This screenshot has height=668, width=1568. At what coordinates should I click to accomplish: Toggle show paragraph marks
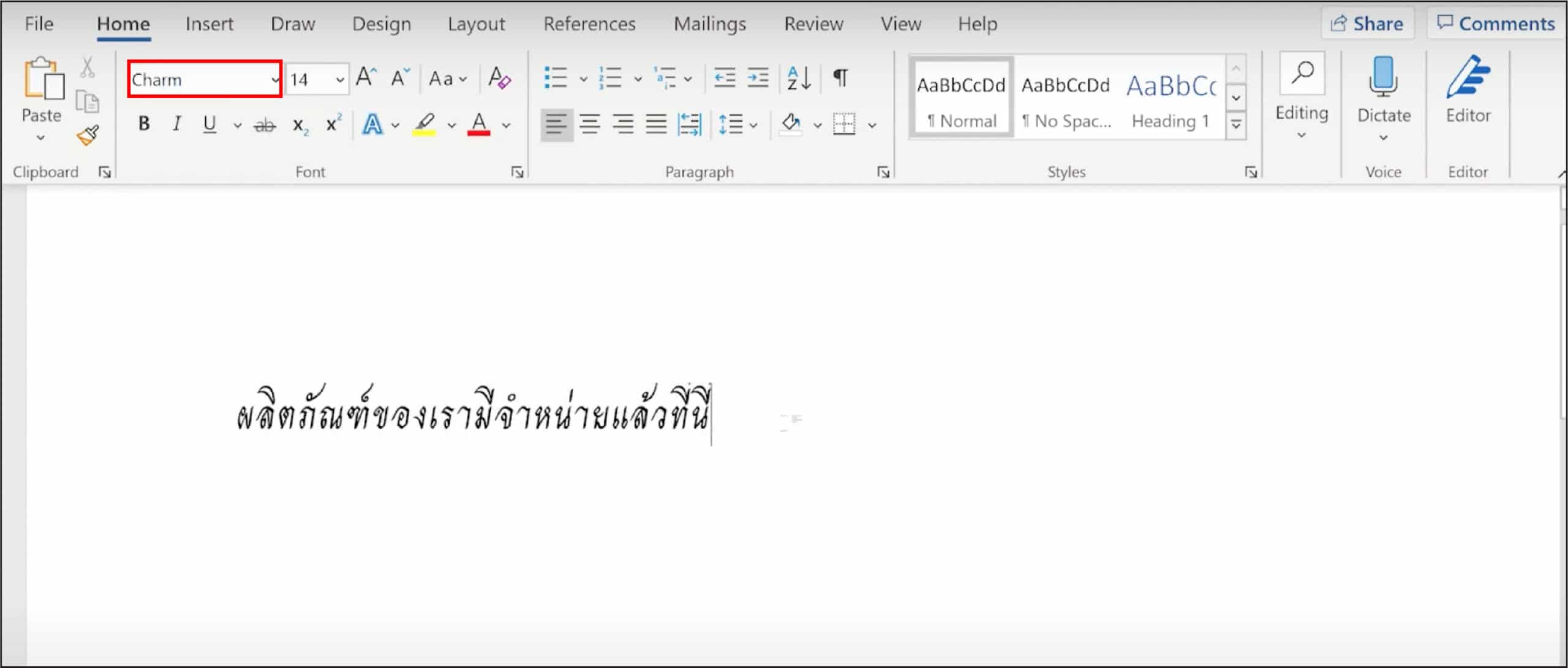(x=841, y=78)
